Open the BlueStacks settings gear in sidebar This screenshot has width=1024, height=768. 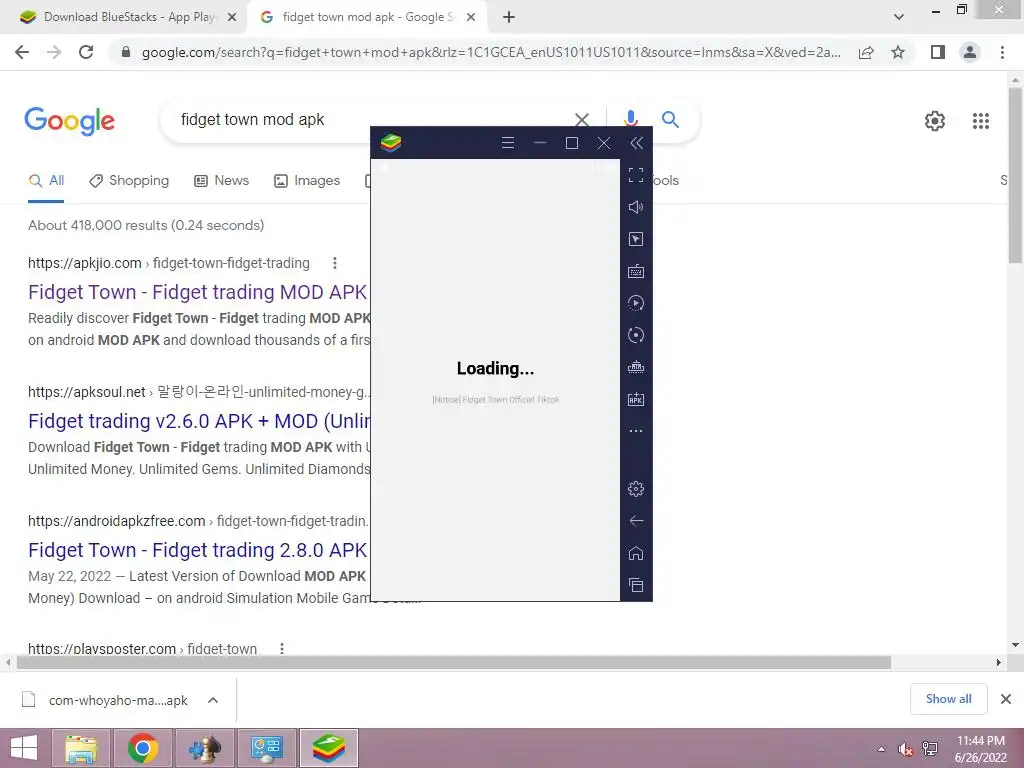pos(635,488)
